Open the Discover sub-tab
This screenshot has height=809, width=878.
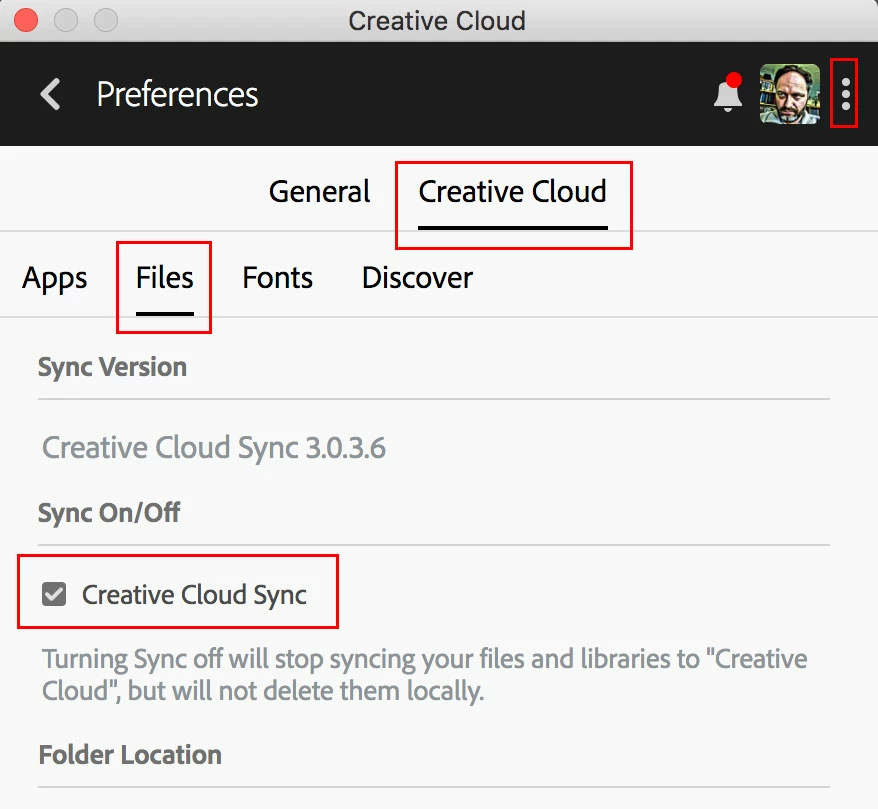(417, 278)
